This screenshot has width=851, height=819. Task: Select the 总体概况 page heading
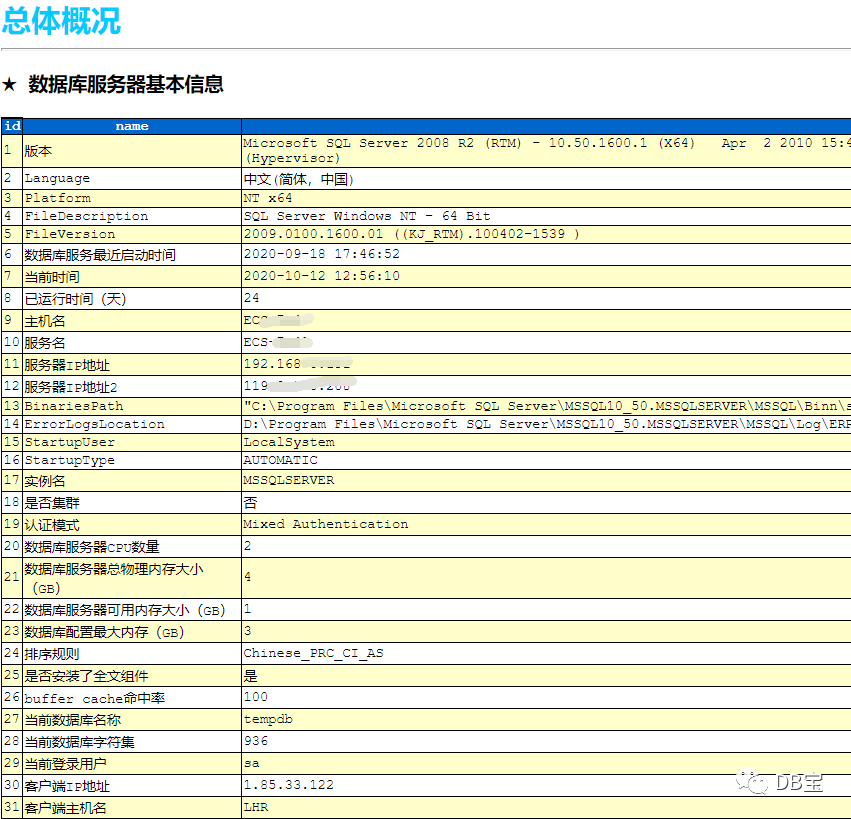pyautogui.click(x=60, y=22)
